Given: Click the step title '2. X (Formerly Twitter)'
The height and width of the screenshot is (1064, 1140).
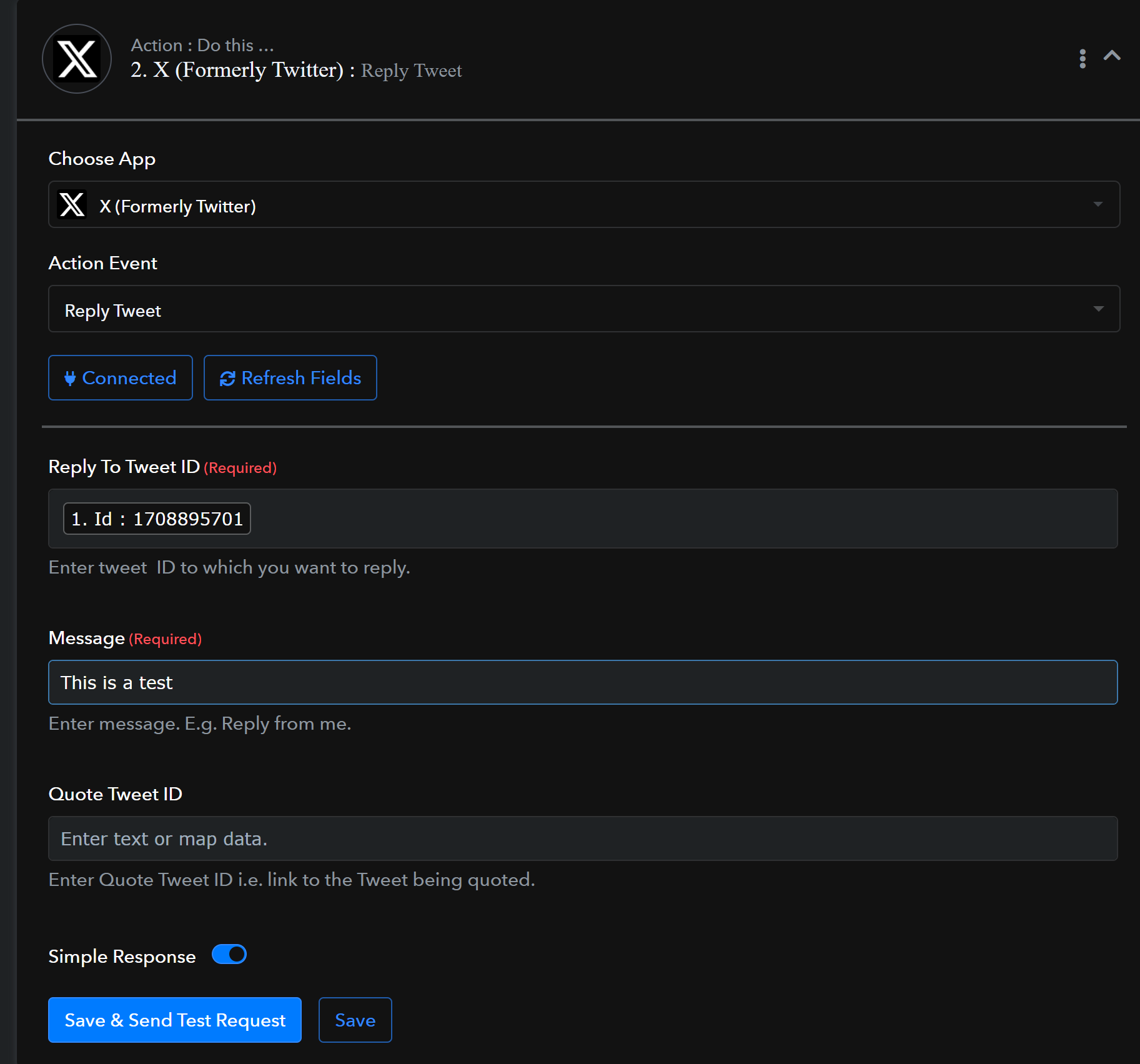Looking at the screenshot, I should 237,70.
